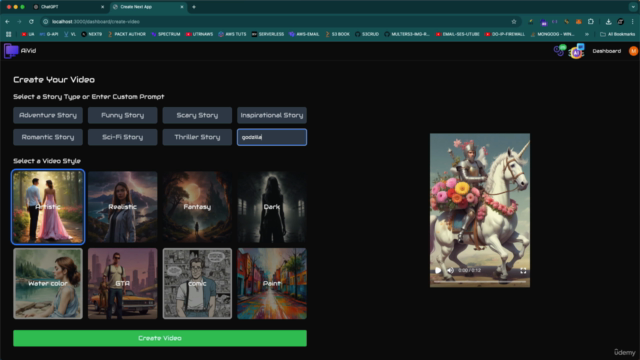Click the AiVid logo icon
Image resolution: width=640 pixels, height=360 pixels.
(11, 51)
